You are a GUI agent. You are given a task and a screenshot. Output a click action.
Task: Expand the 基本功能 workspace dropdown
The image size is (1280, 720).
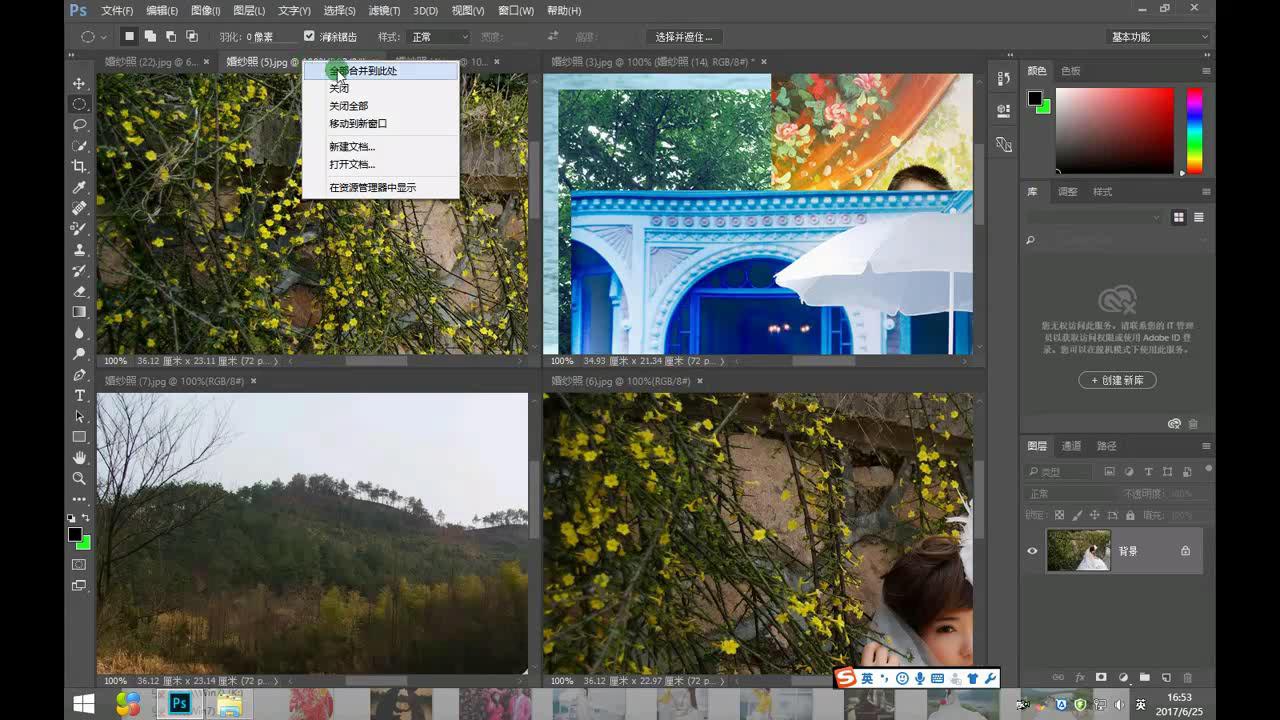tap(1159, 37)
